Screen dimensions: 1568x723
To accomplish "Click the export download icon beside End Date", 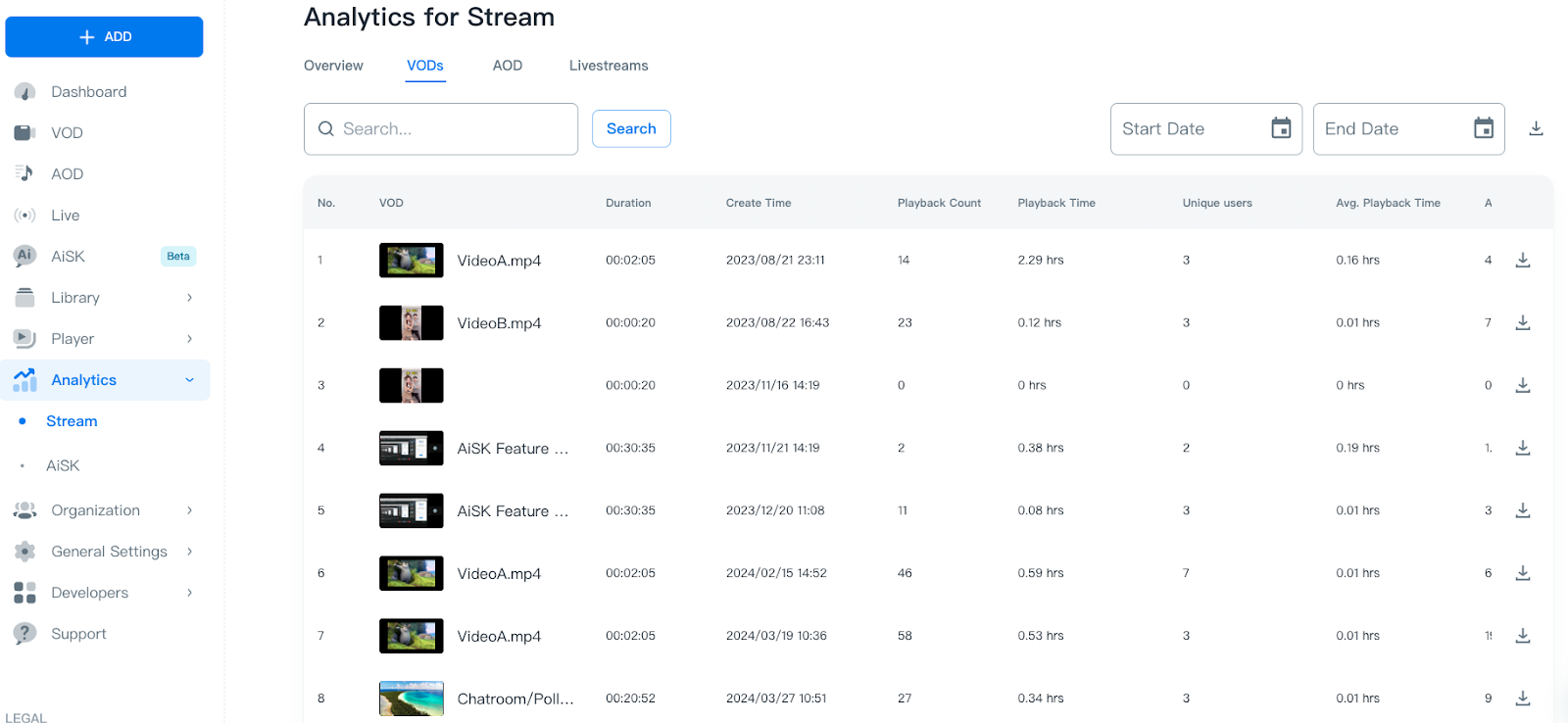I will coord(1536,129).
